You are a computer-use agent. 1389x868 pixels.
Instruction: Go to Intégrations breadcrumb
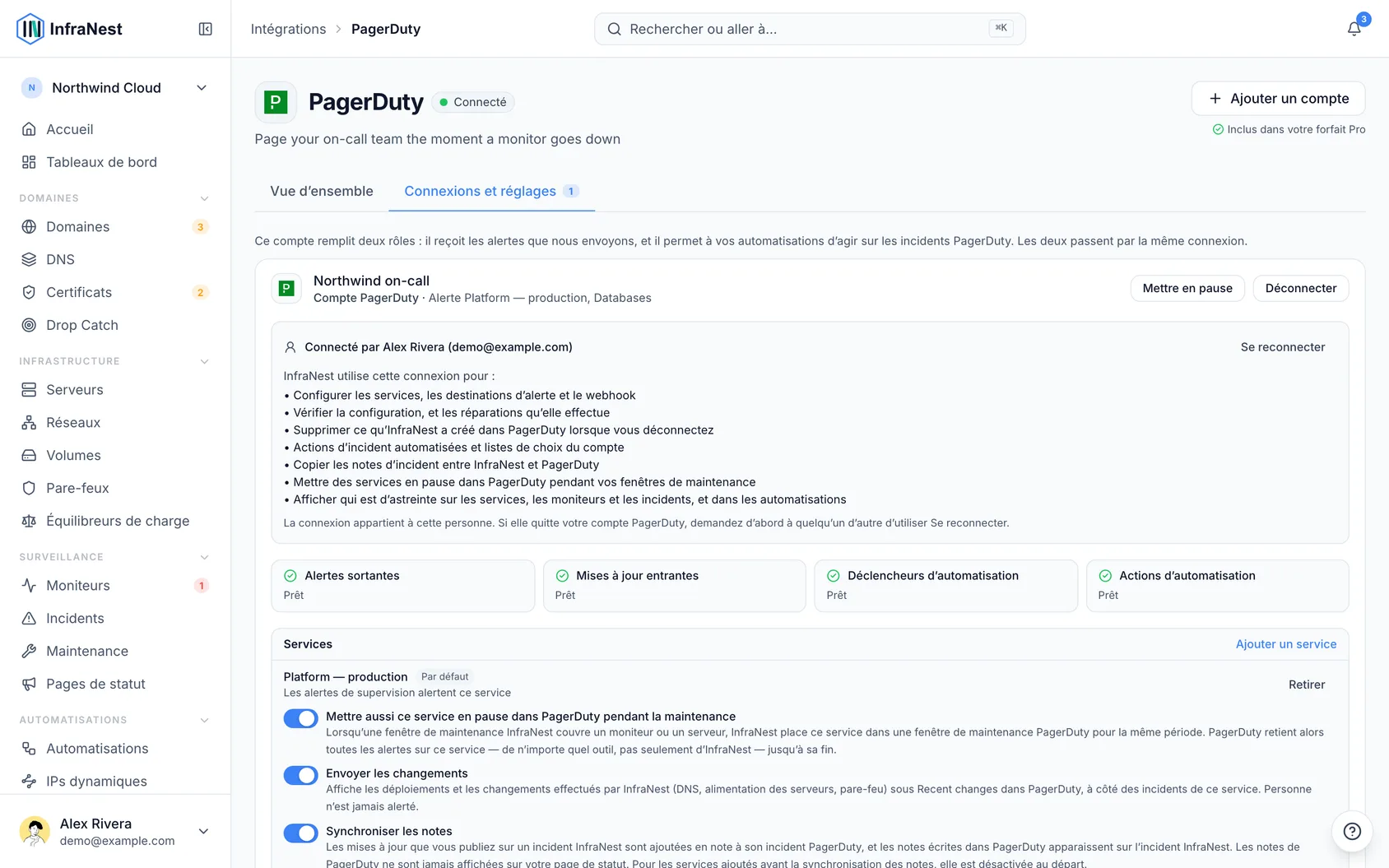click(288, 29)
